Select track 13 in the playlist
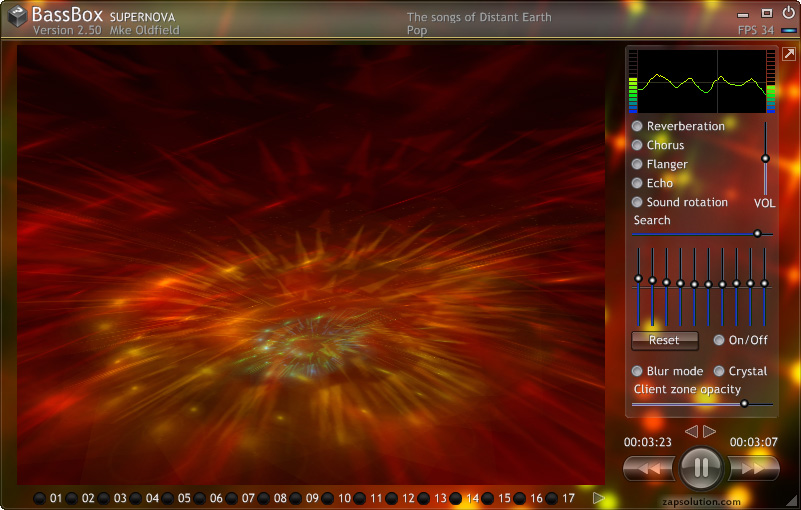Viewport: 801px width, 510px height. point(423,498)
